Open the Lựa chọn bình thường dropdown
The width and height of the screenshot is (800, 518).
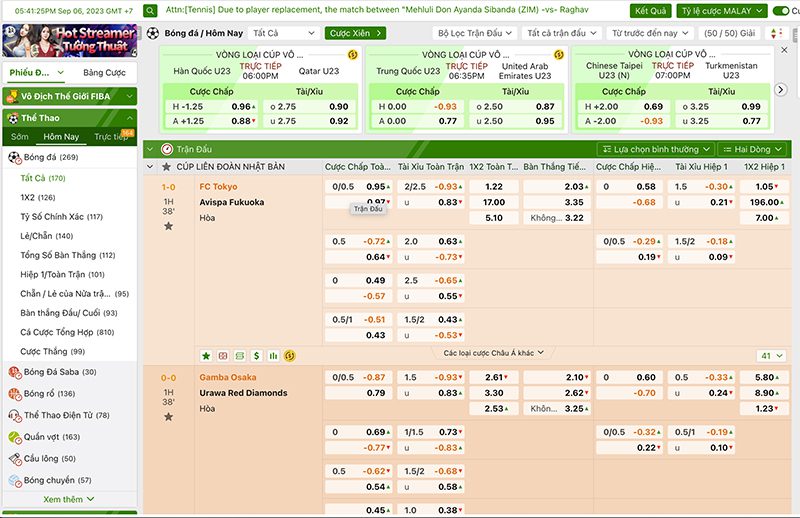pyautogui.click(x=656, y=150)
